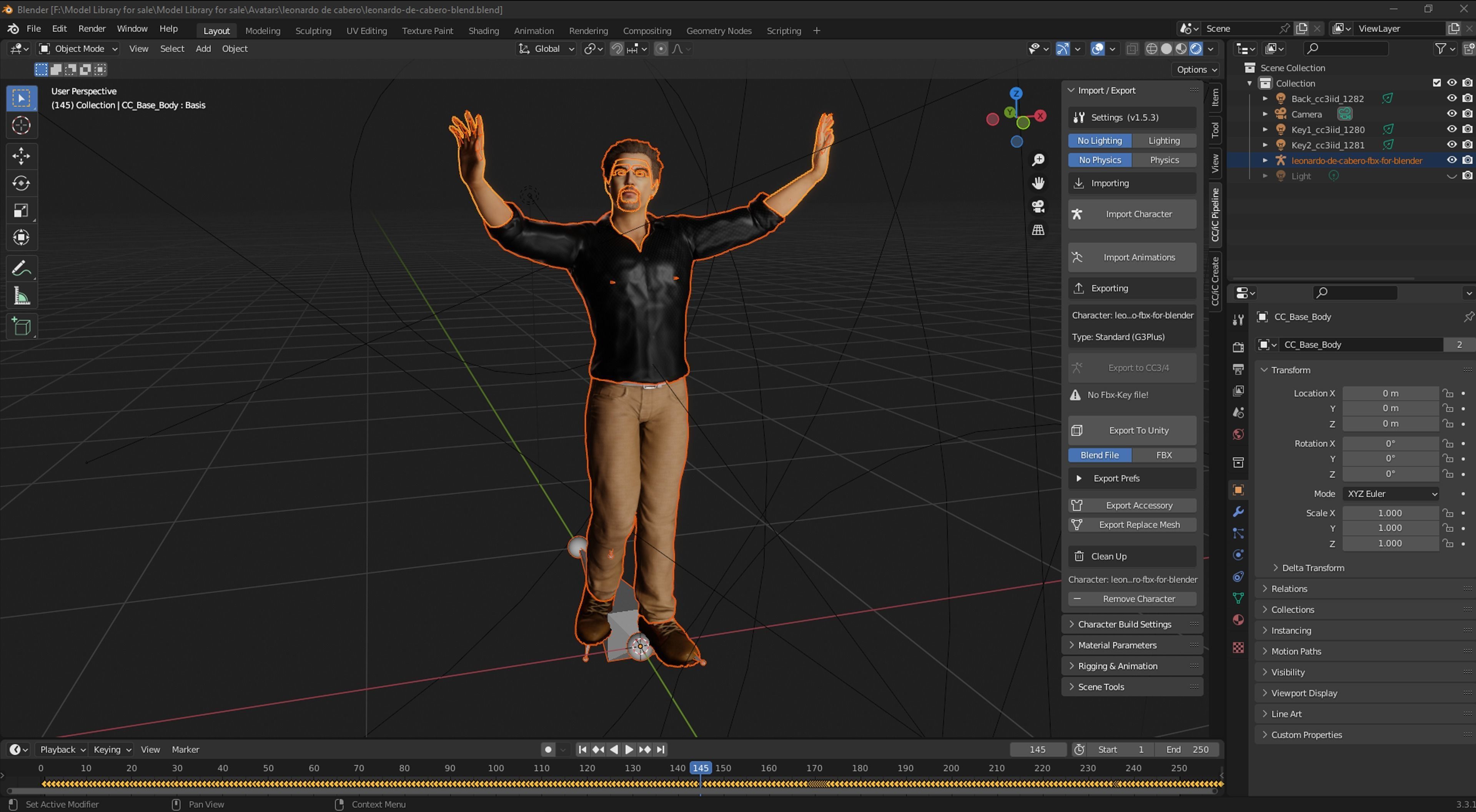Choose the Add Cube tool
Viewport: 1476px width, 812px height.
click(21, 327)
